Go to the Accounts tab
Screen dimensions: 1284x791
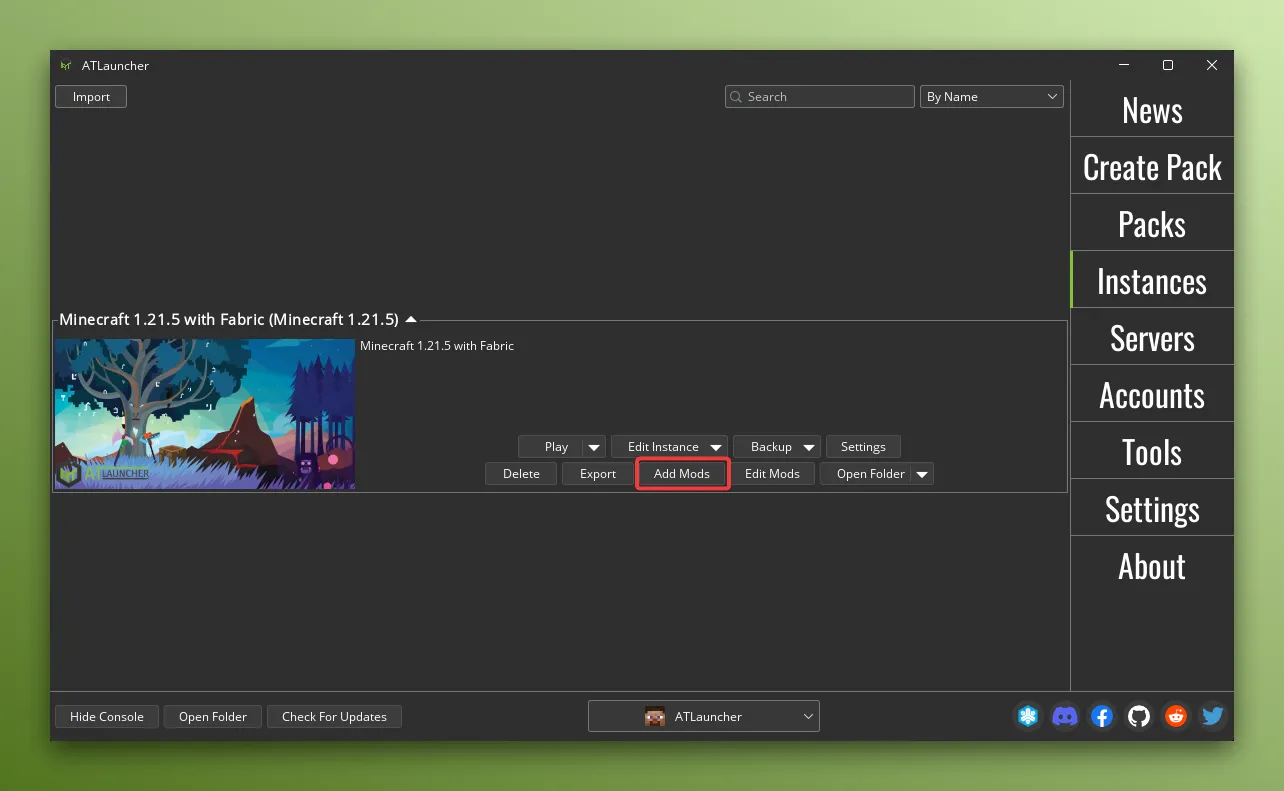tap(1152, 395)
